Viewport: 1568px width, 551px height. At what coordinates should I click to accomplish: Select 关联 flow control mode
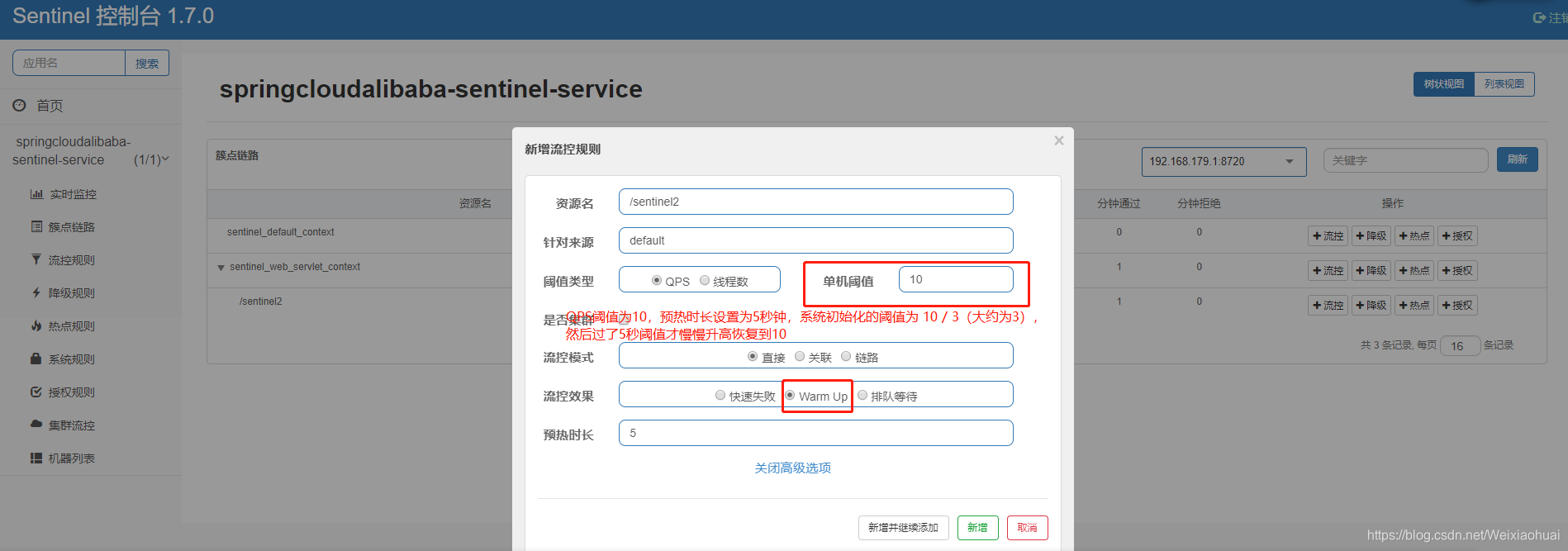(x=800, y=356)
